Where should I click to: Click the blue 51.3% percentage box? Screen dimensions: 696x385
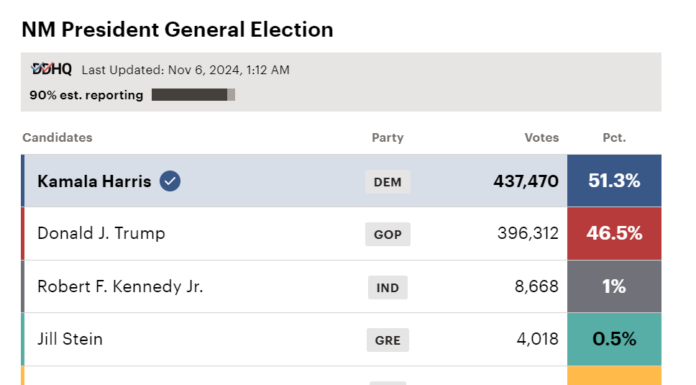(x=614, y=181)
